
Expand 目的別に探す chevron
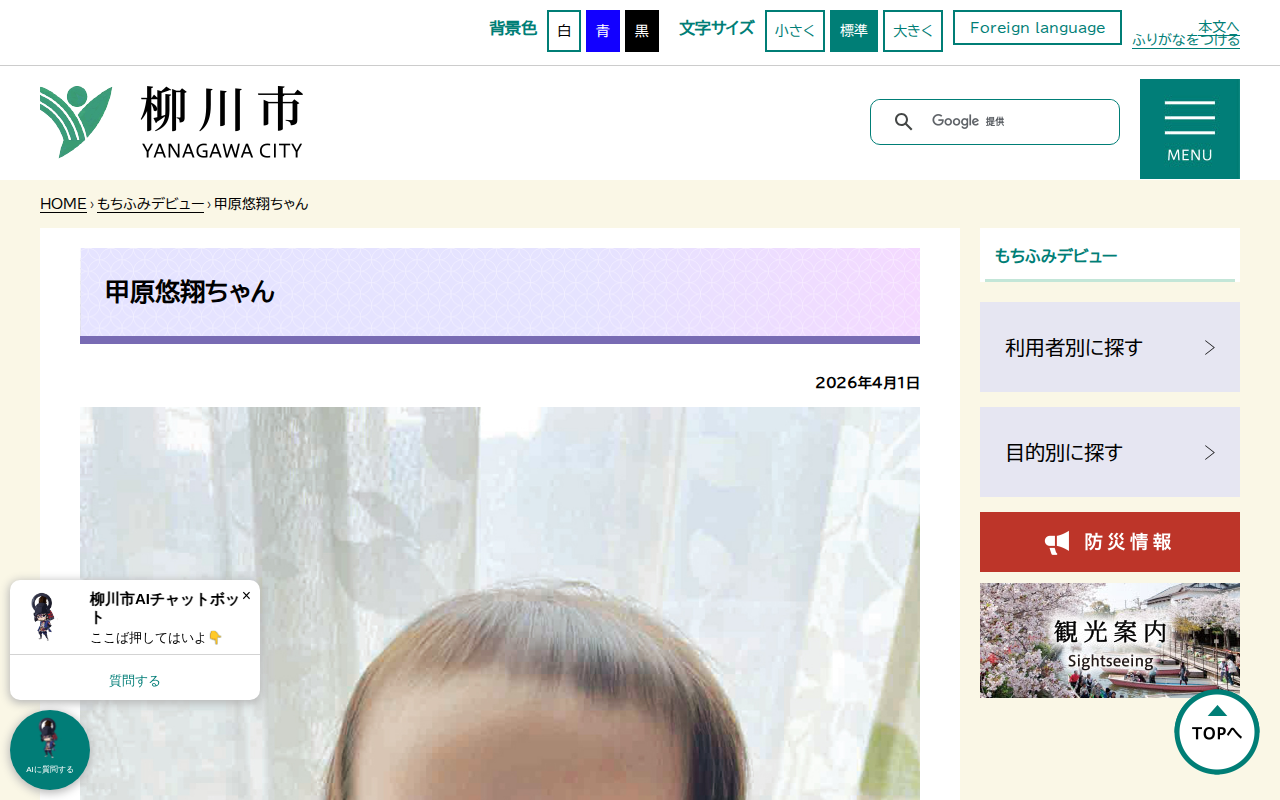[1209, 452]
